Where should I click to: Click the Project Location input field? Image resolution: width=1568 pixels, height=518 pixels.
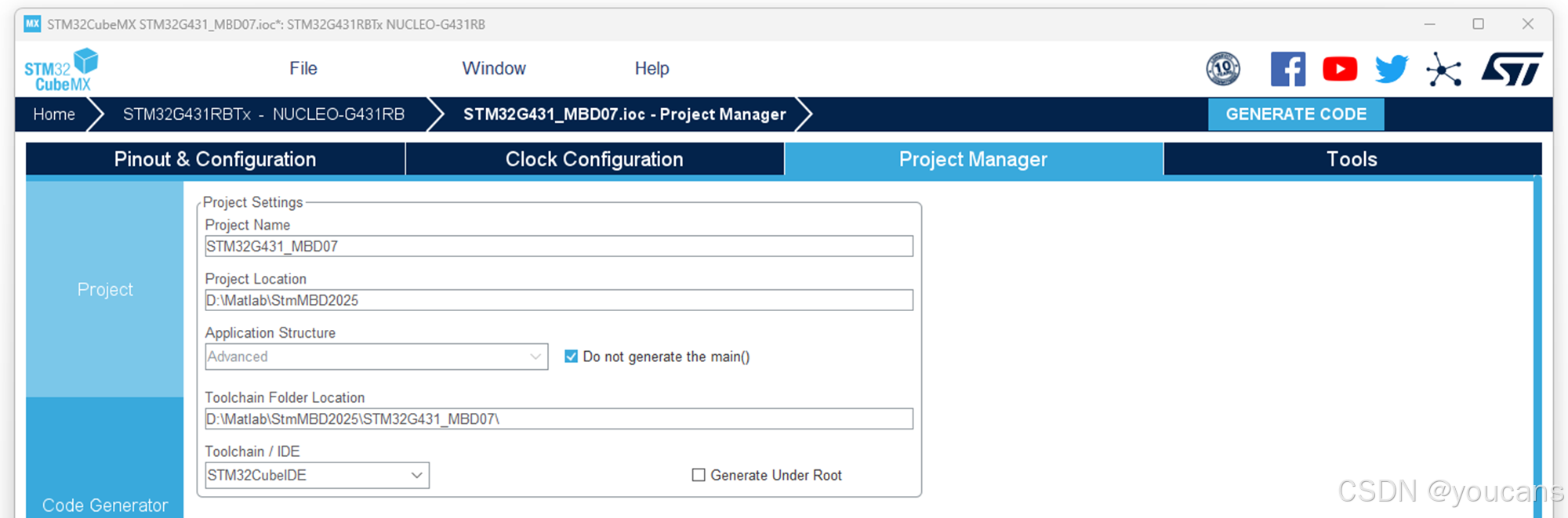(559, 300)
